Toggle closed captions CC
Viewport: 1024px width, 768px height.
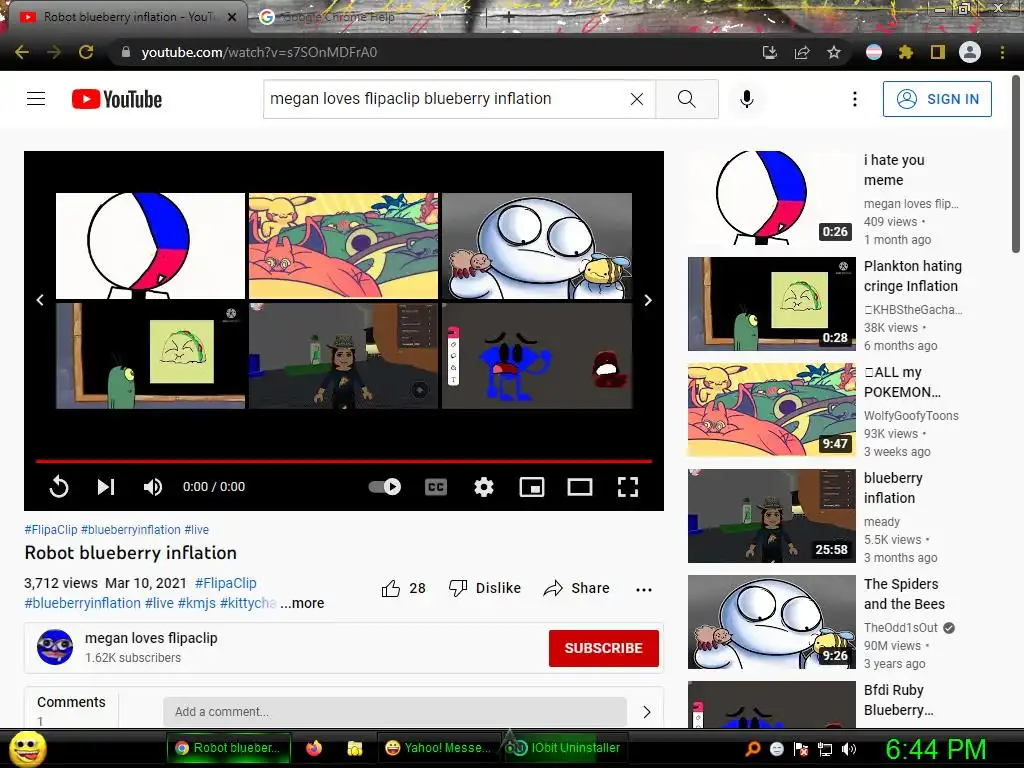click(x=436, y=487)
